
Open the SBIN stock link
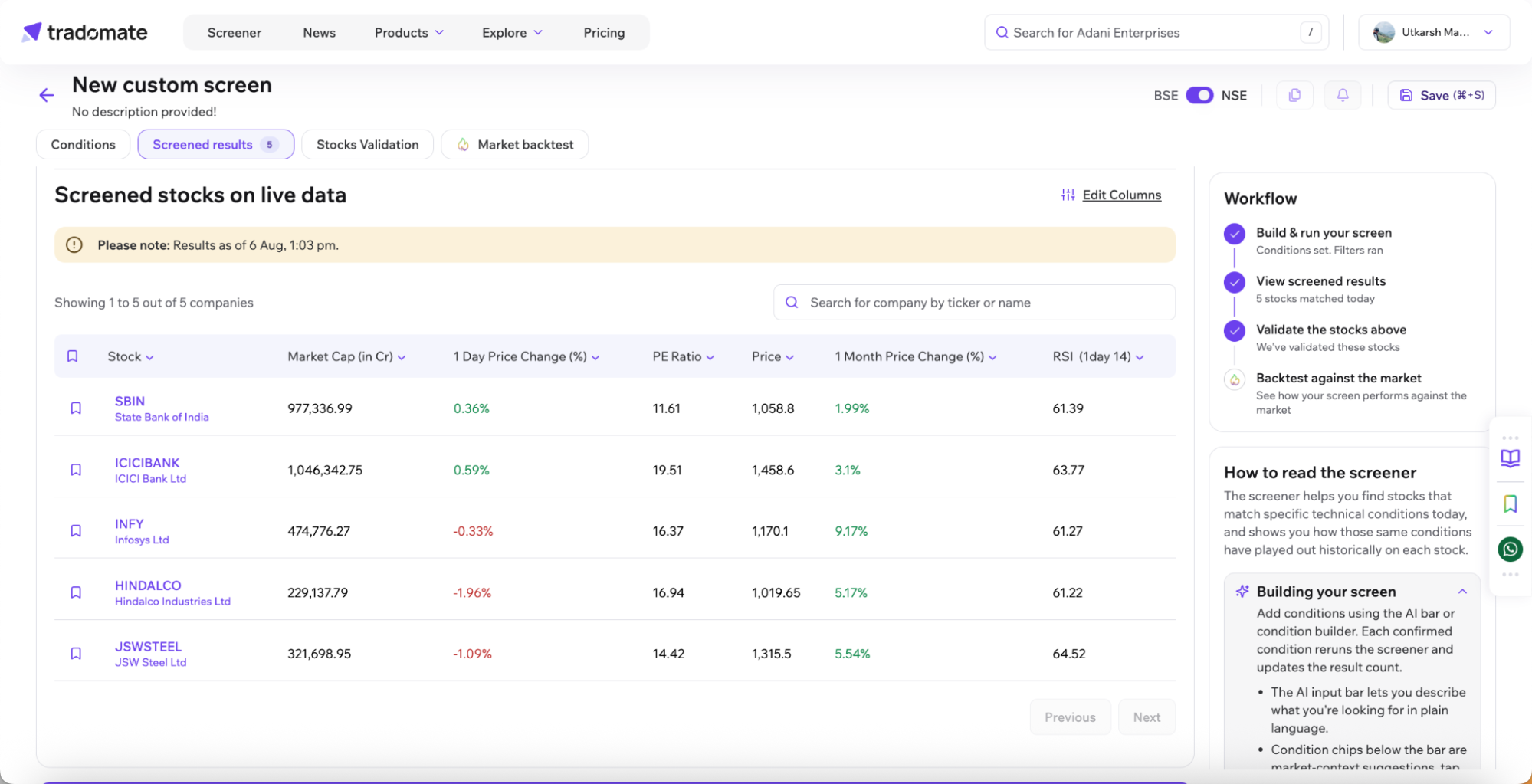click(x=130, y=401)
